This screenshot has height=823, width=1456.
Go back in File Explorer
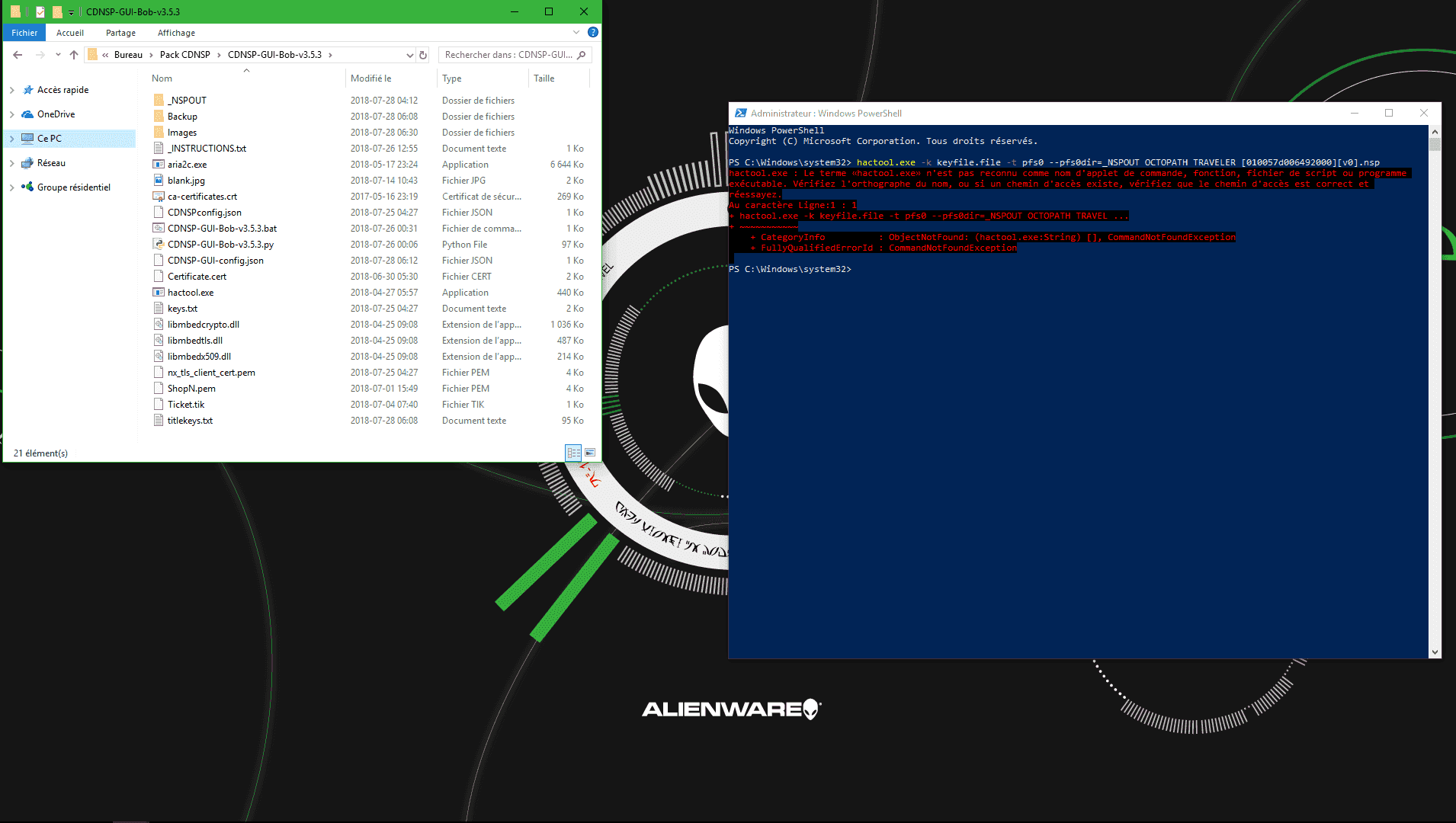pos(18,55)
